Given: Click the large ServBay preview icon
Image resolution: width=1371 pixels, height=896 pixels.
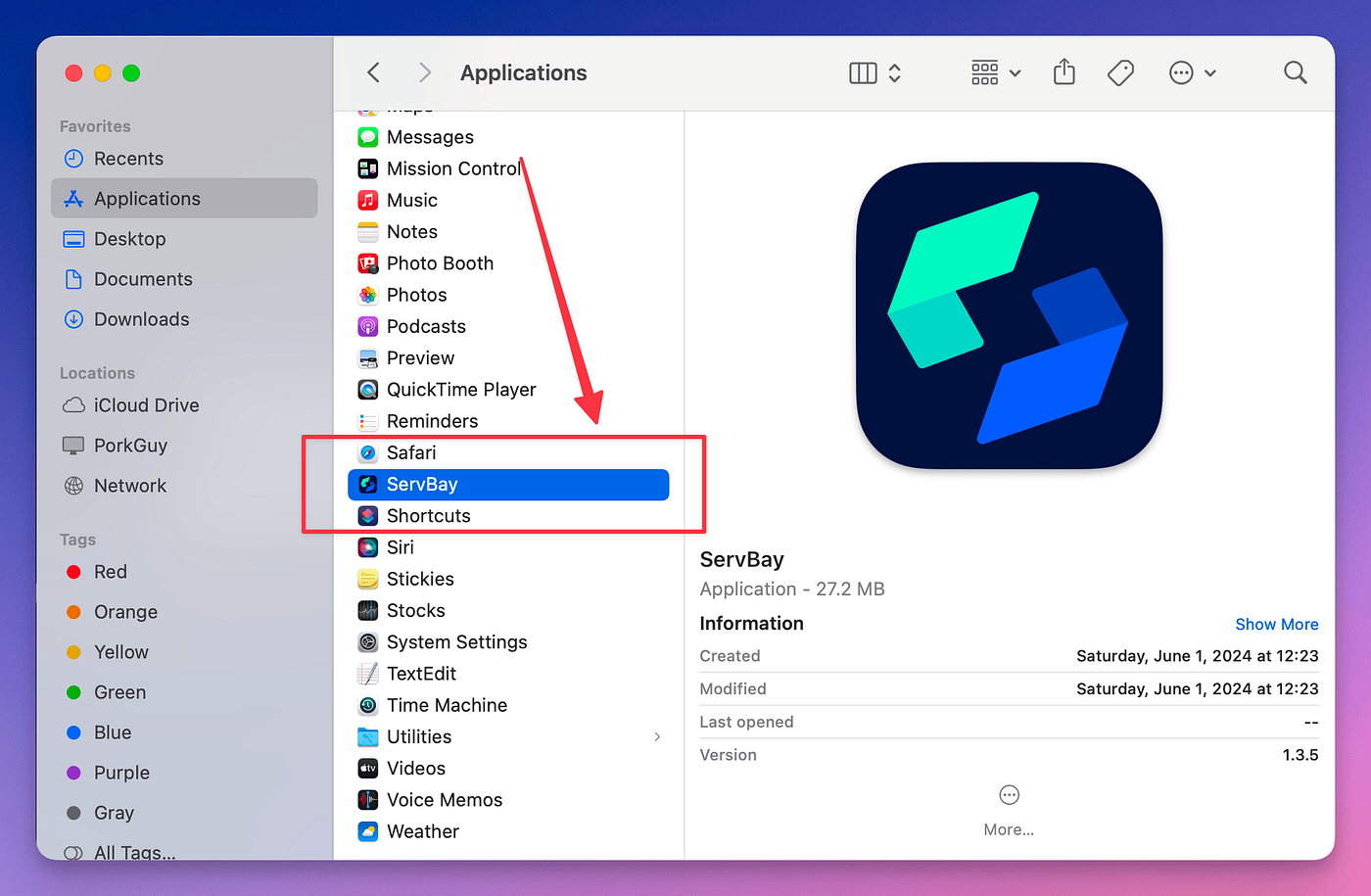Looking at the screenshot, I should point(1009,315).
